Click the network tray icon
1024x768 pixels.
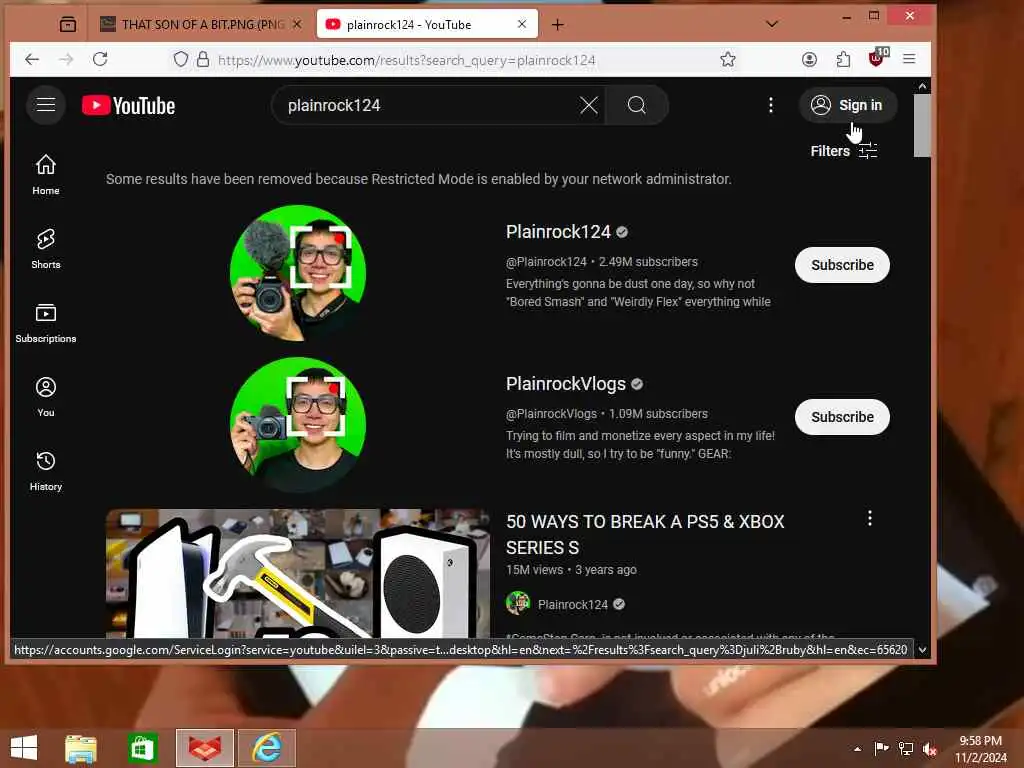(906, 748)
